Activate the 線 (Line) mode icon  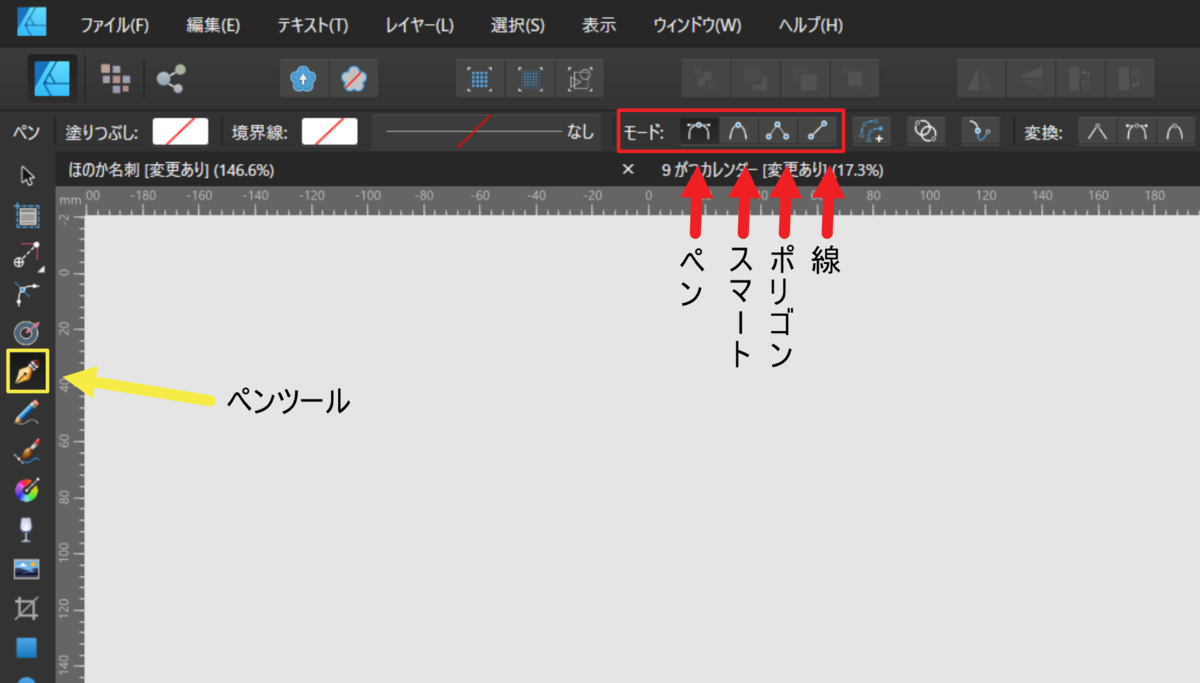point(818,130)
